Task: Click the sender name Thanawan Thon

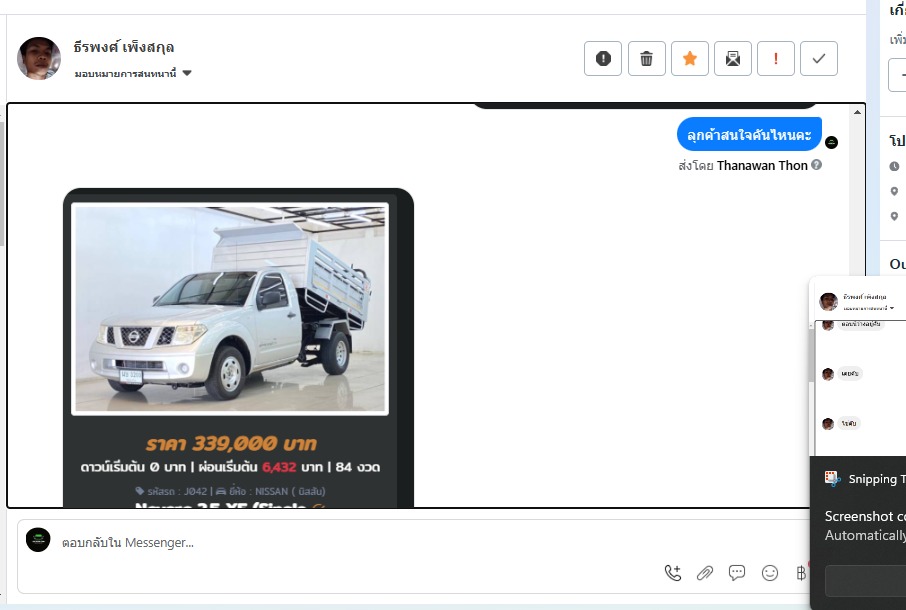Action: (762, 165)
